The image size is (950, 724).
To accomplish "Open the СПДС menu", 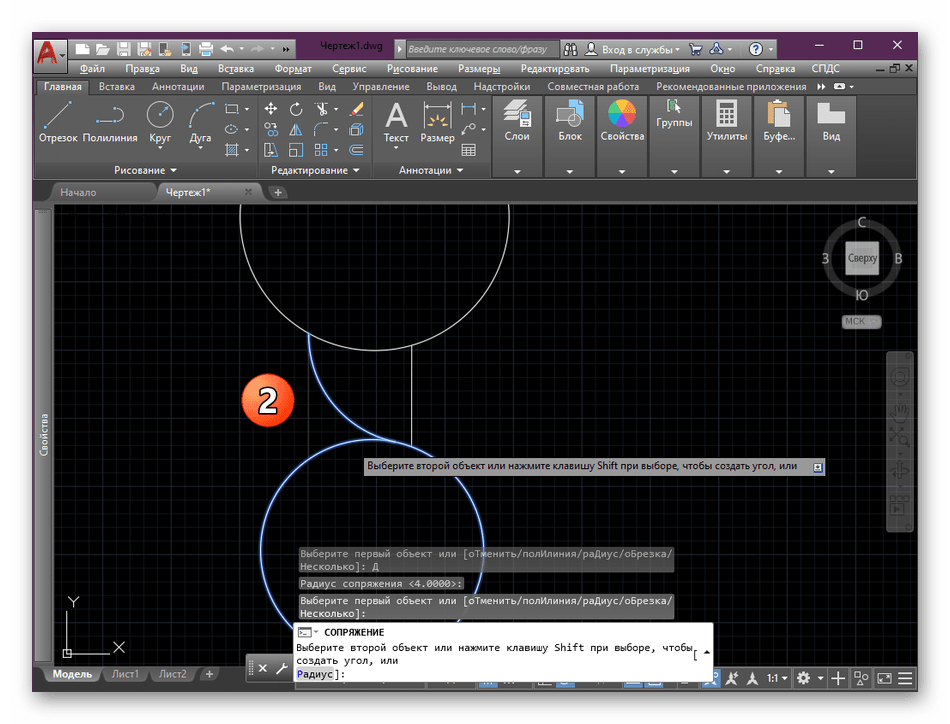I will 825,68.
